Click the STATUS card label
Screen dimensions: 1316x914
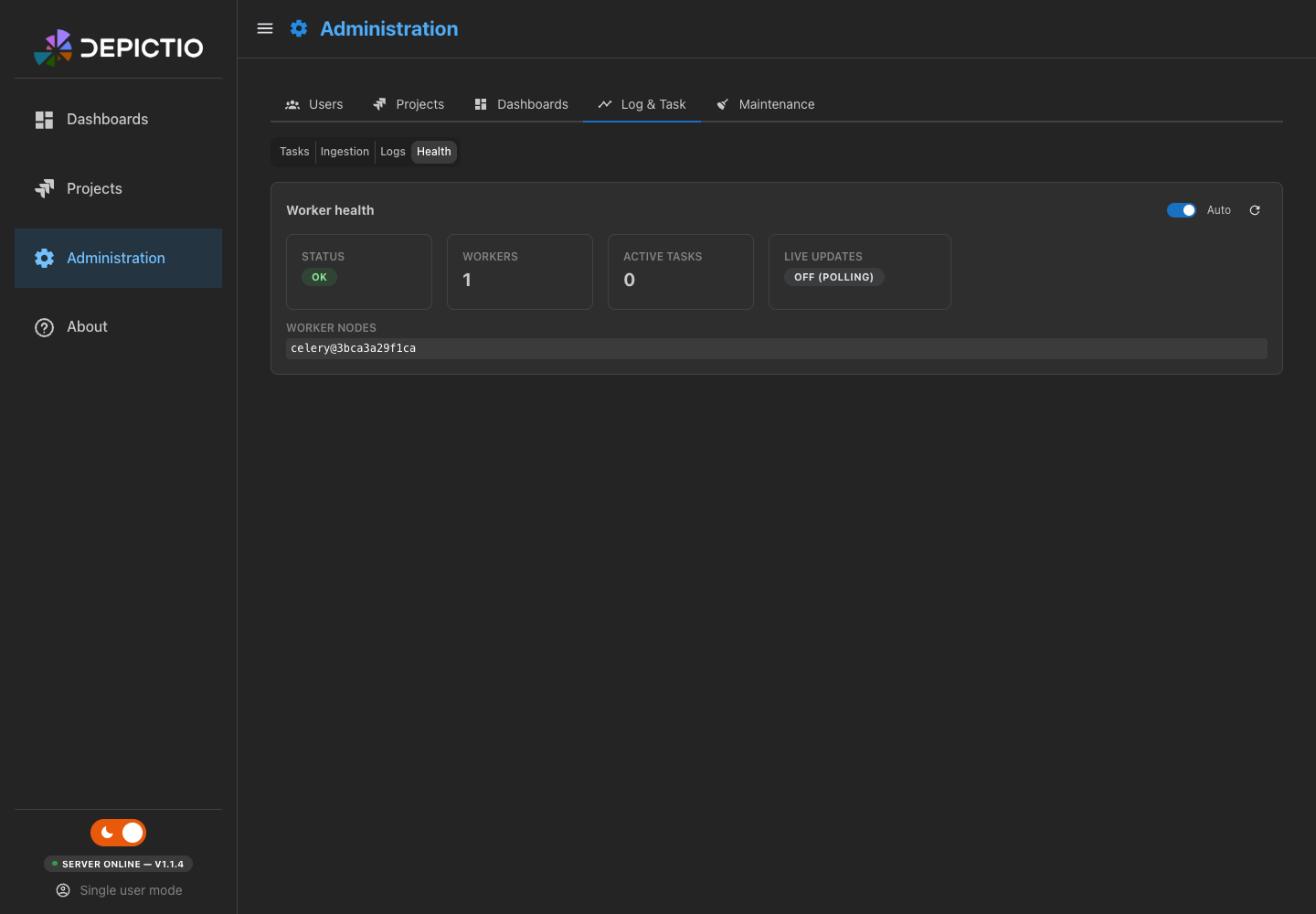click(x=324, y=257)
